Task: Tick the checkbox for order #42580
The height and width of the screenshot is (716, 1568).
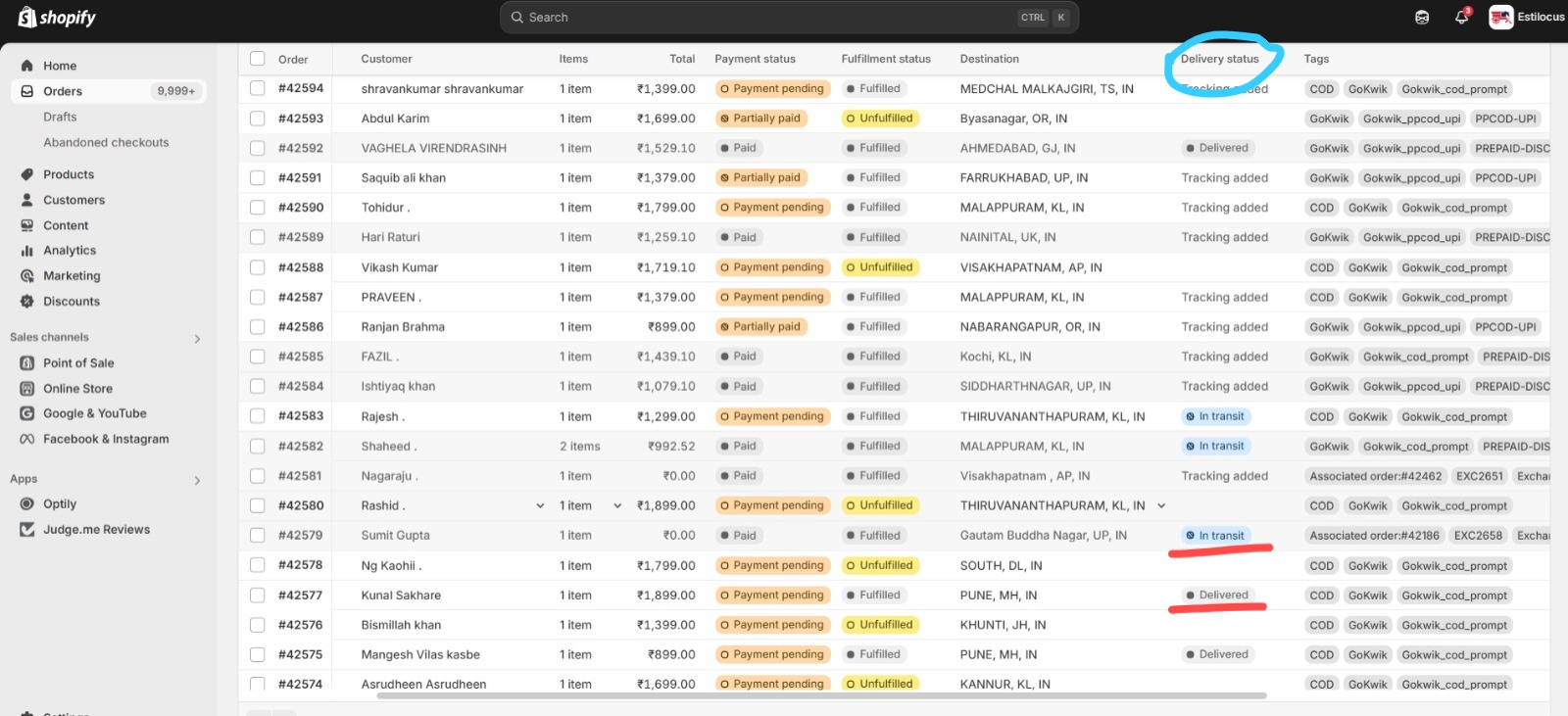Action: [x=257, y=505]
